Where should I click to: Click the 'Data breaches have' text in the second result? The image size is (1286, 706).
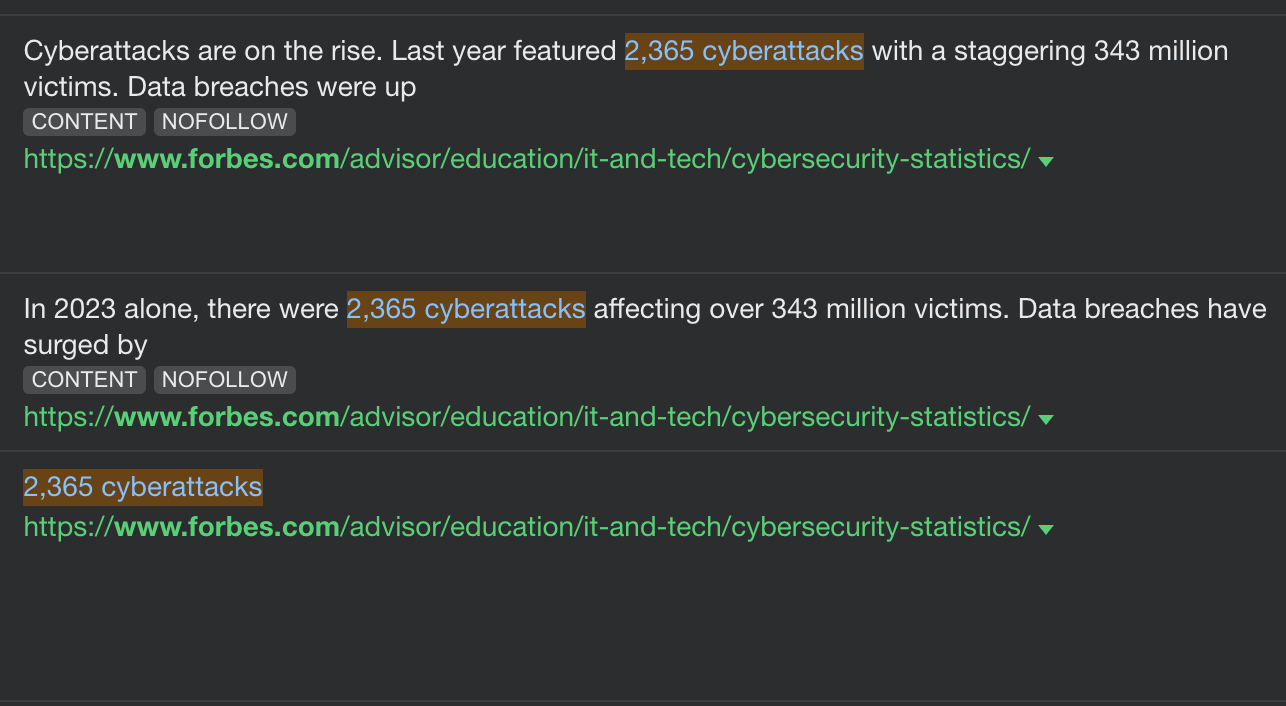click(1142, 309)
